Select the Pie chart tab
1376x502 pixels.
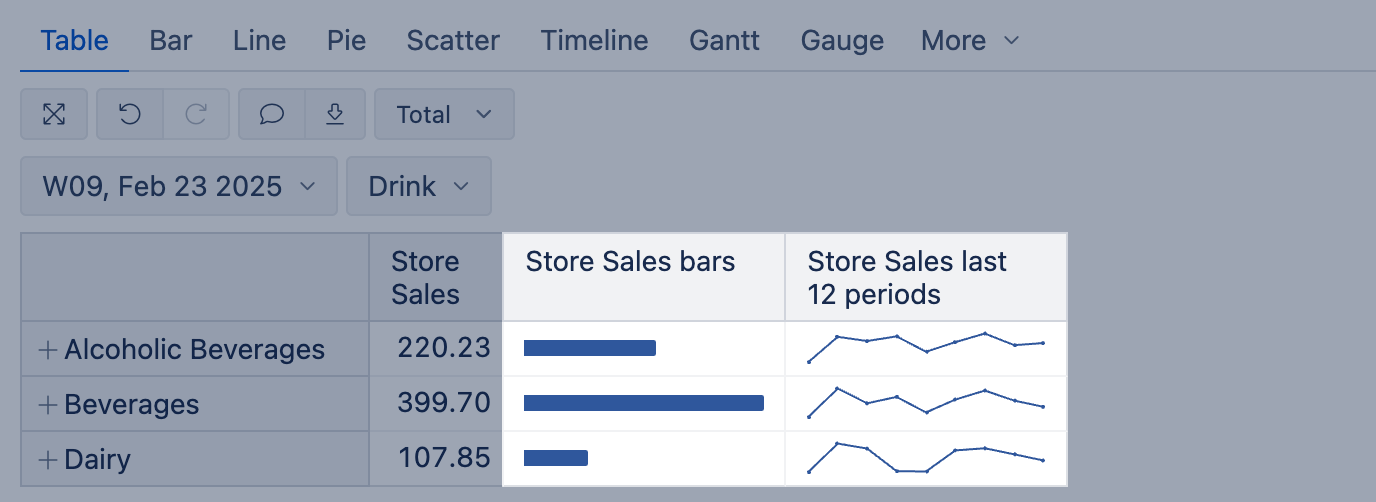346,41
